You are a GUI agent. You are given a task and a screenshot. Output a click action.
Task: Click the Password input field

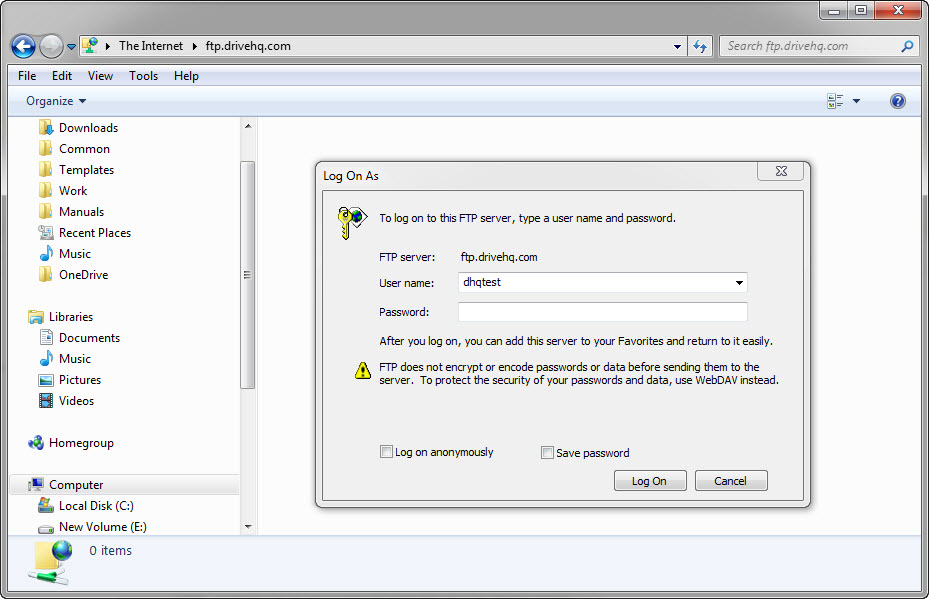coord(602,312)
